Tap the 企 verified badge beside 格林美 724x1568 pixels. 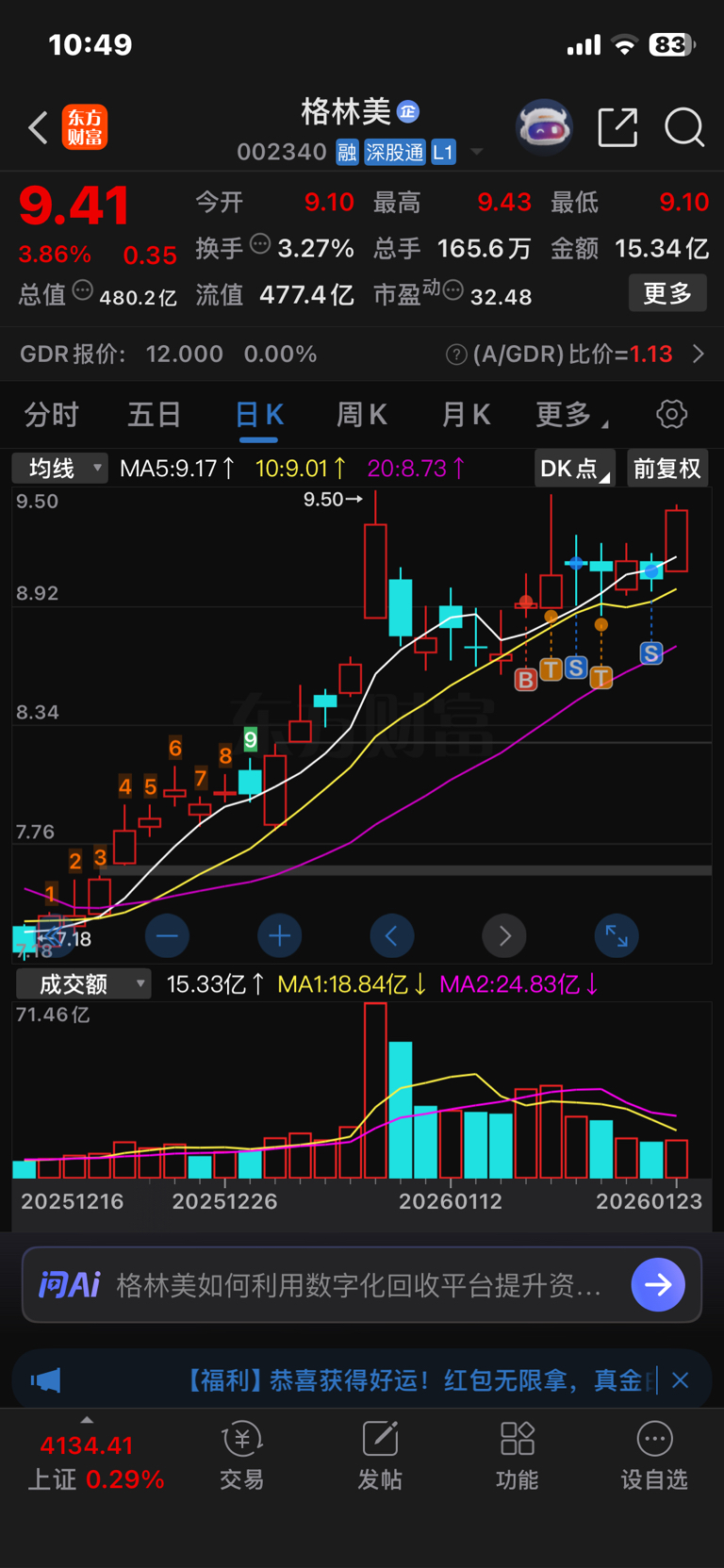pos(407,111)
